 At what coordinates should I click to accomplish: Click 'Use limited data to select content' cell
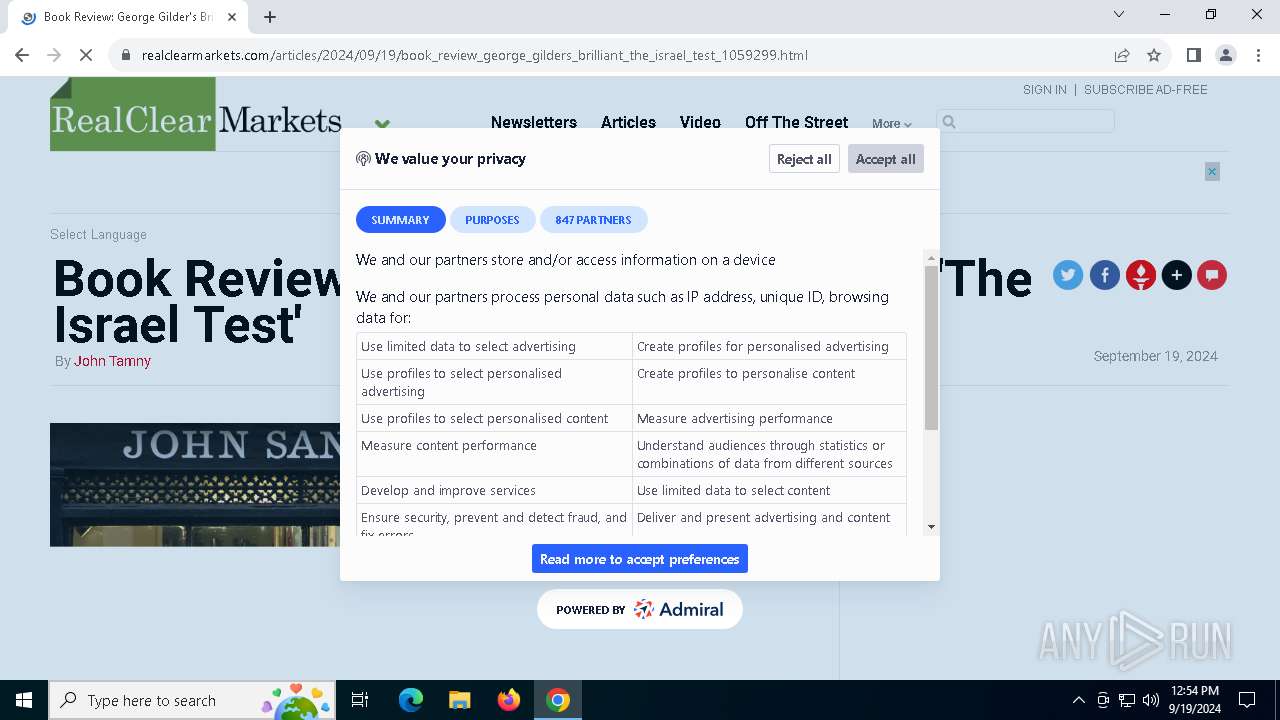[769, 490]
